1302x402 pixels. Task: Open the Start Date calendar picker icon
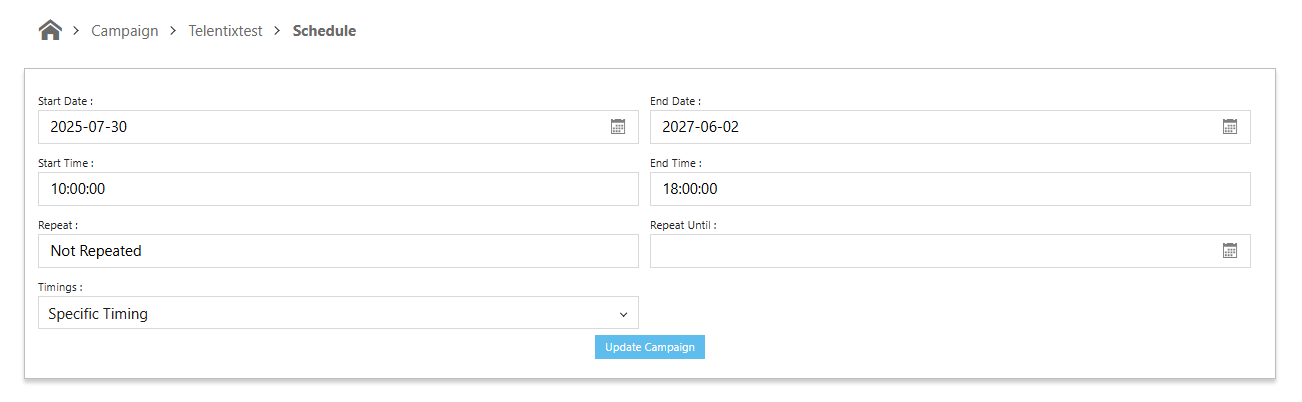[618, 127]
